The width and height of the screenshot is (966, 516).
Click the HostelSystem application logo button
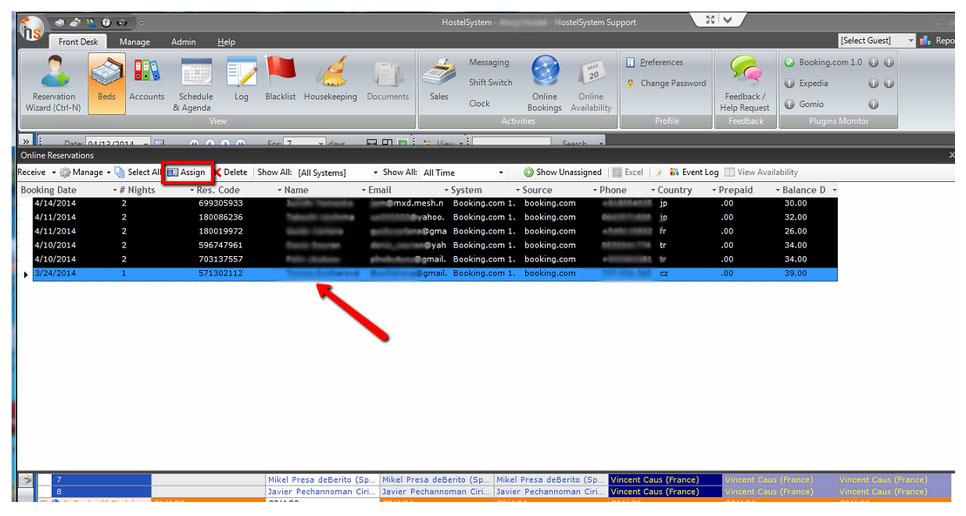tap(31, 29)
